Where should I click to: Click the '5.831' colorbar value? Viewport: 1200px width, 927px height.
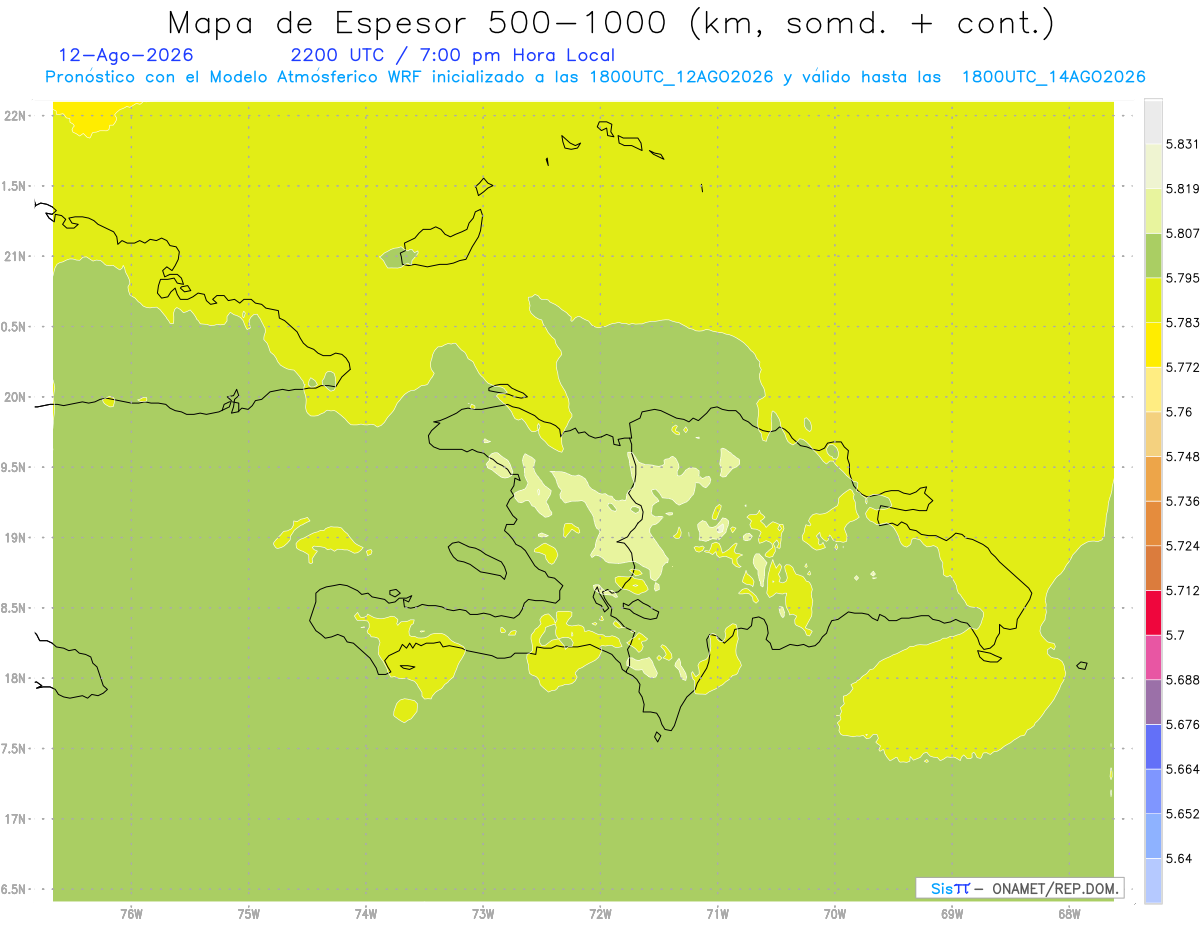(1182, 144)
